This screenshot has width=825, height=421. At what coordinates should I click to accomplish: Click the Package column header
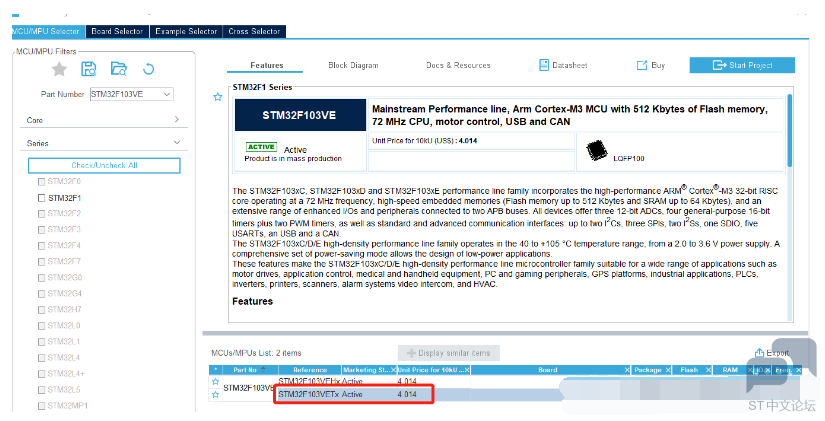pyautogui.click(x=648, y=370)
